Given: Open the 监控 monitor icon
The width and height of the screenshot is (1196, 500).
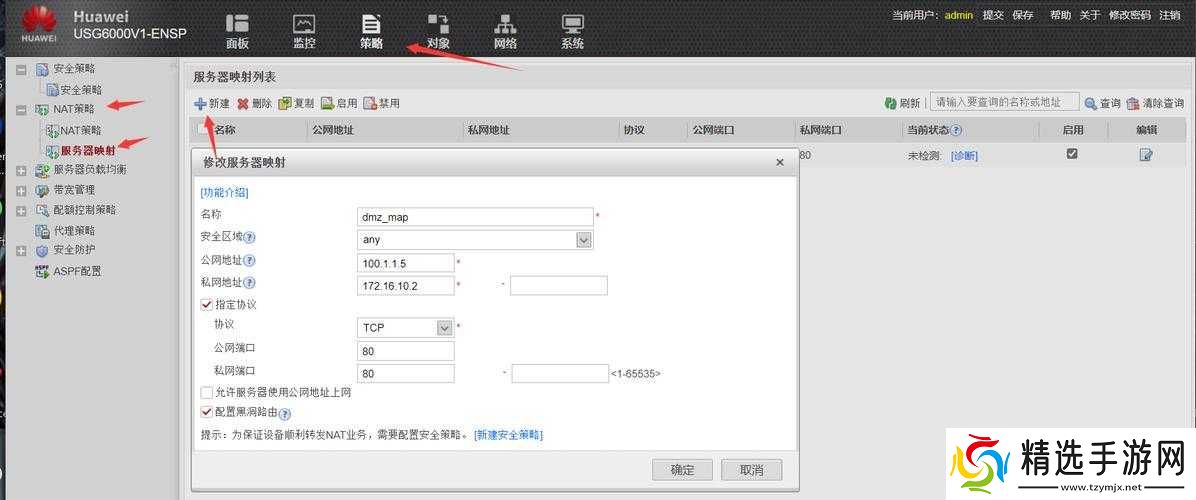Looking at the screenshot, I should pyautogui.click(x=304, y=24).
